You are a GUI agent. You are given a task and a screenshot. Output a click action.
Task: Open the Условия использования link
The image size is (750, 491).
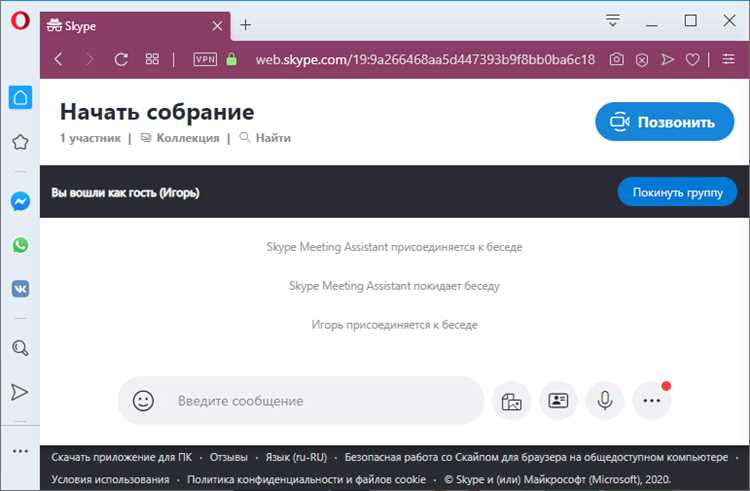coord(110,479)
